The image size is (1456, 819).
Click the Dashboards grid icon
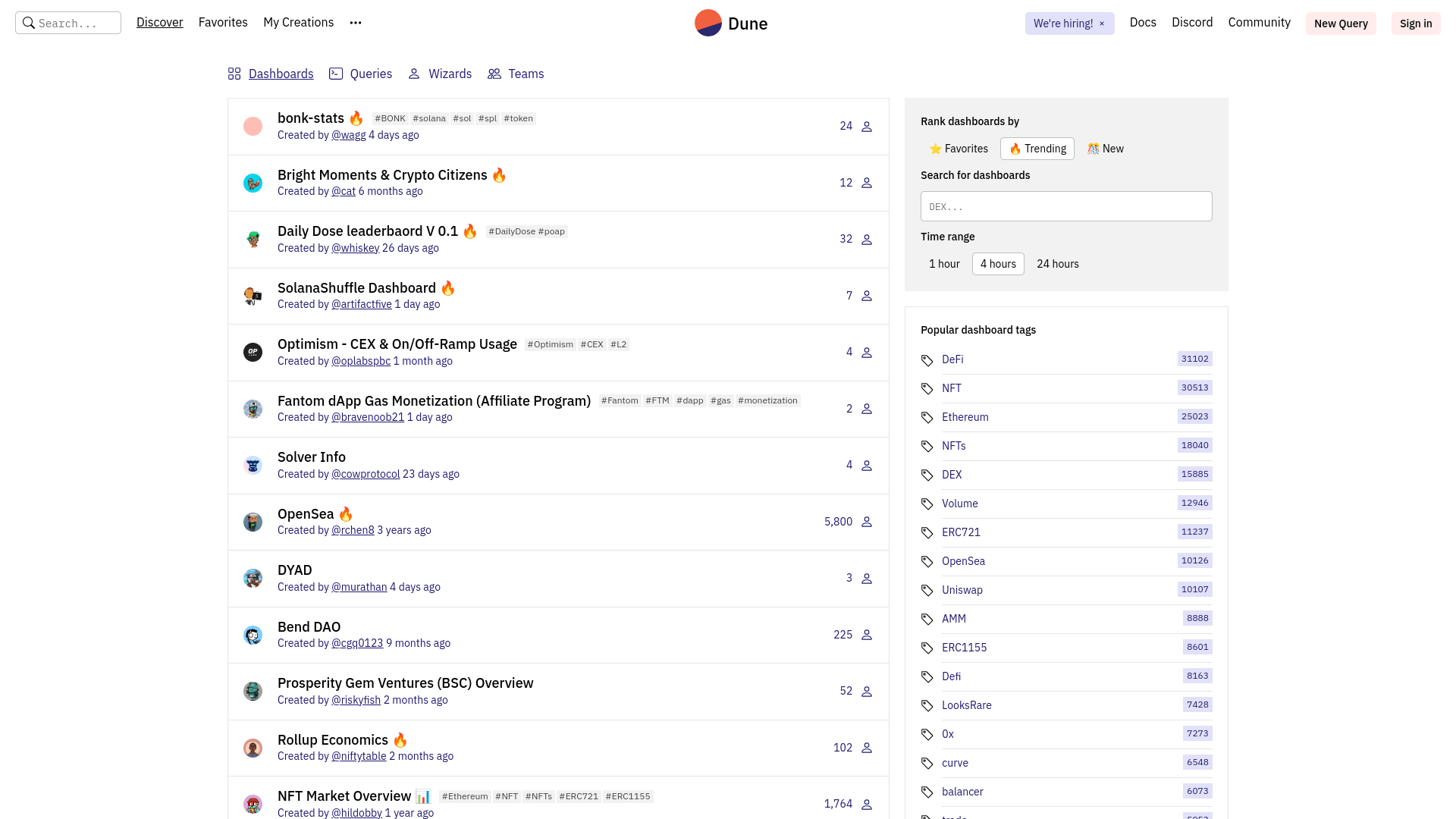[x=234, y=74]
